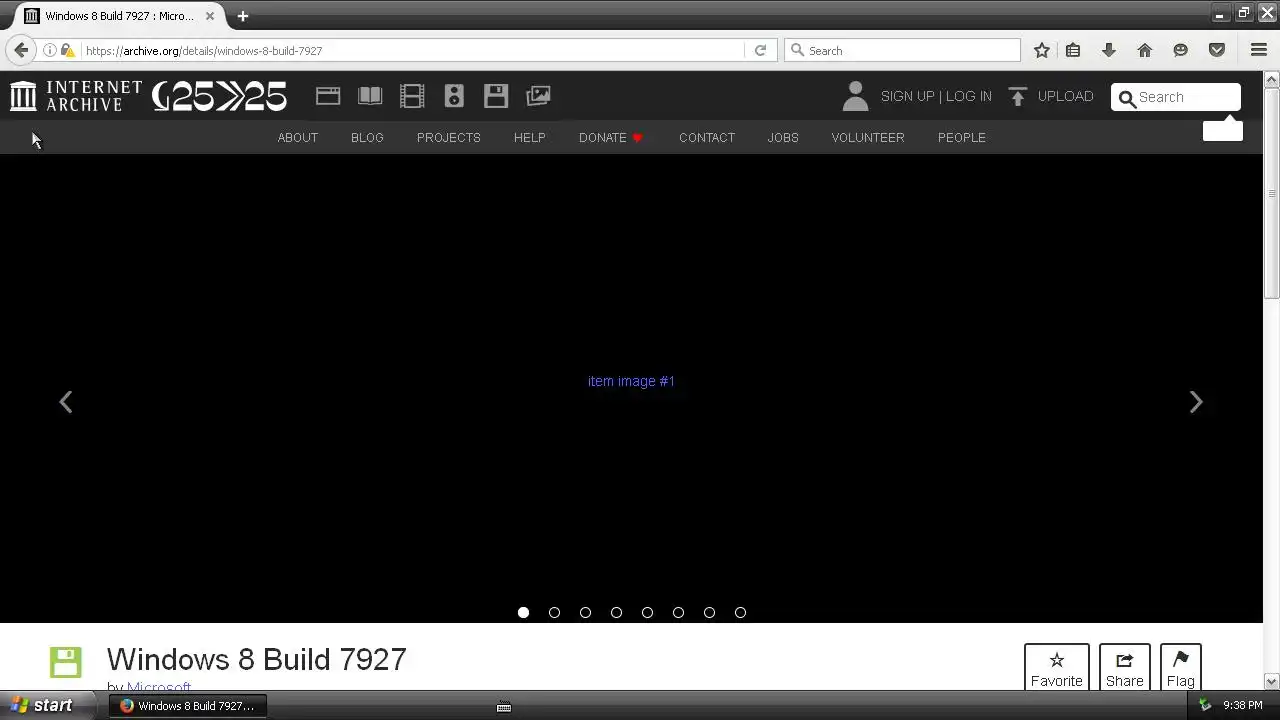The width and height of the screenshot is (1280, 720).
Task: Click the Internet Archive search field
Action: [1176, 97]
